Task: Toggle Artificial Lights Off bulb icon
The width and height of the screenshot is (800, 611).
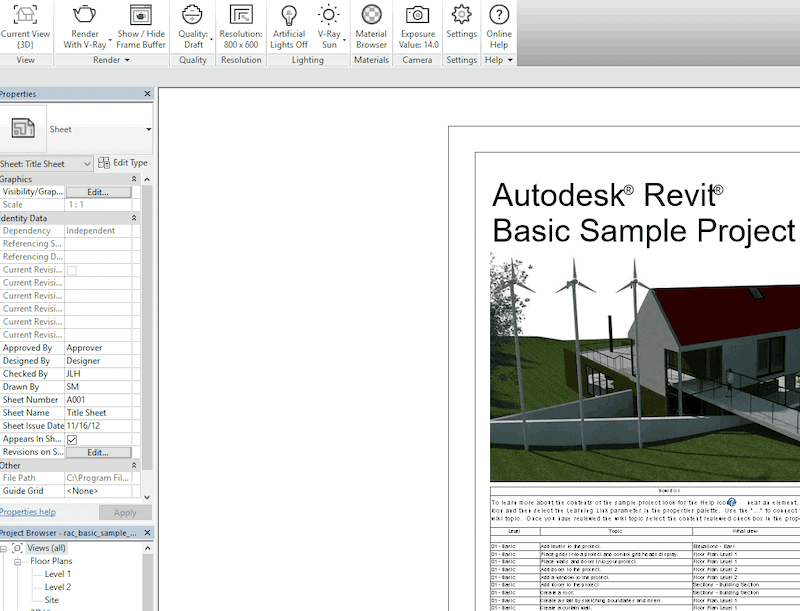Action: [x=289, y=15]
